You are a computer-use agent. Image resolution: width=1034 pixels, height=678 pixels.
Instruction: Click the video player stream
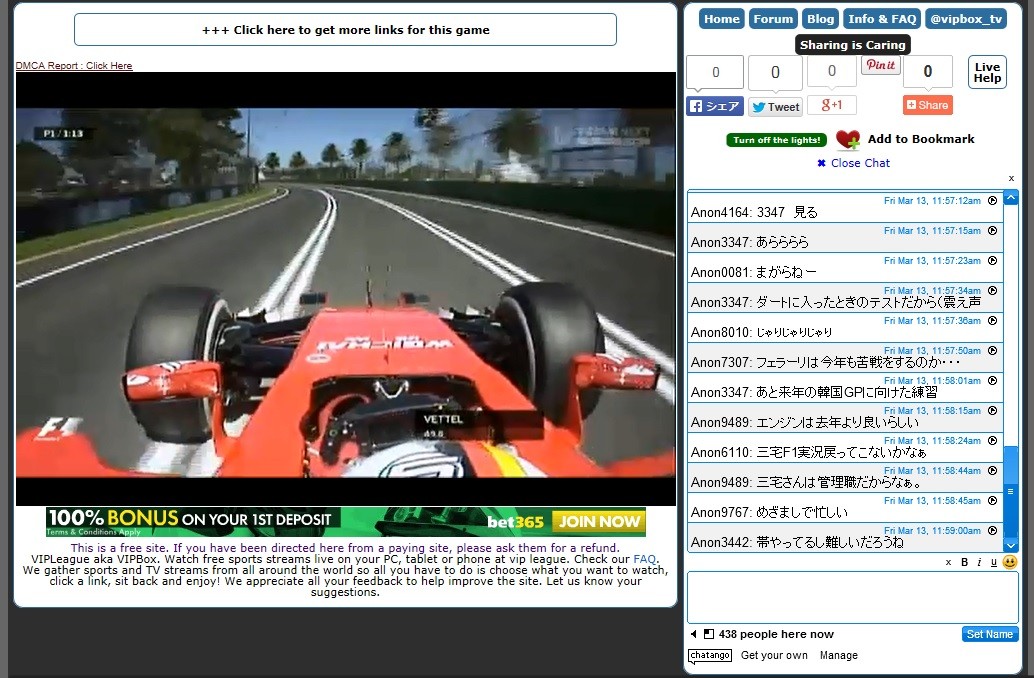point(346,289)
